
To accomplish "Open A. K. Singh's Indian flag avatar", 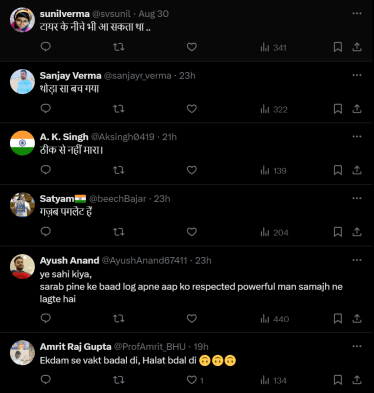I will click(x=22, y=143).
